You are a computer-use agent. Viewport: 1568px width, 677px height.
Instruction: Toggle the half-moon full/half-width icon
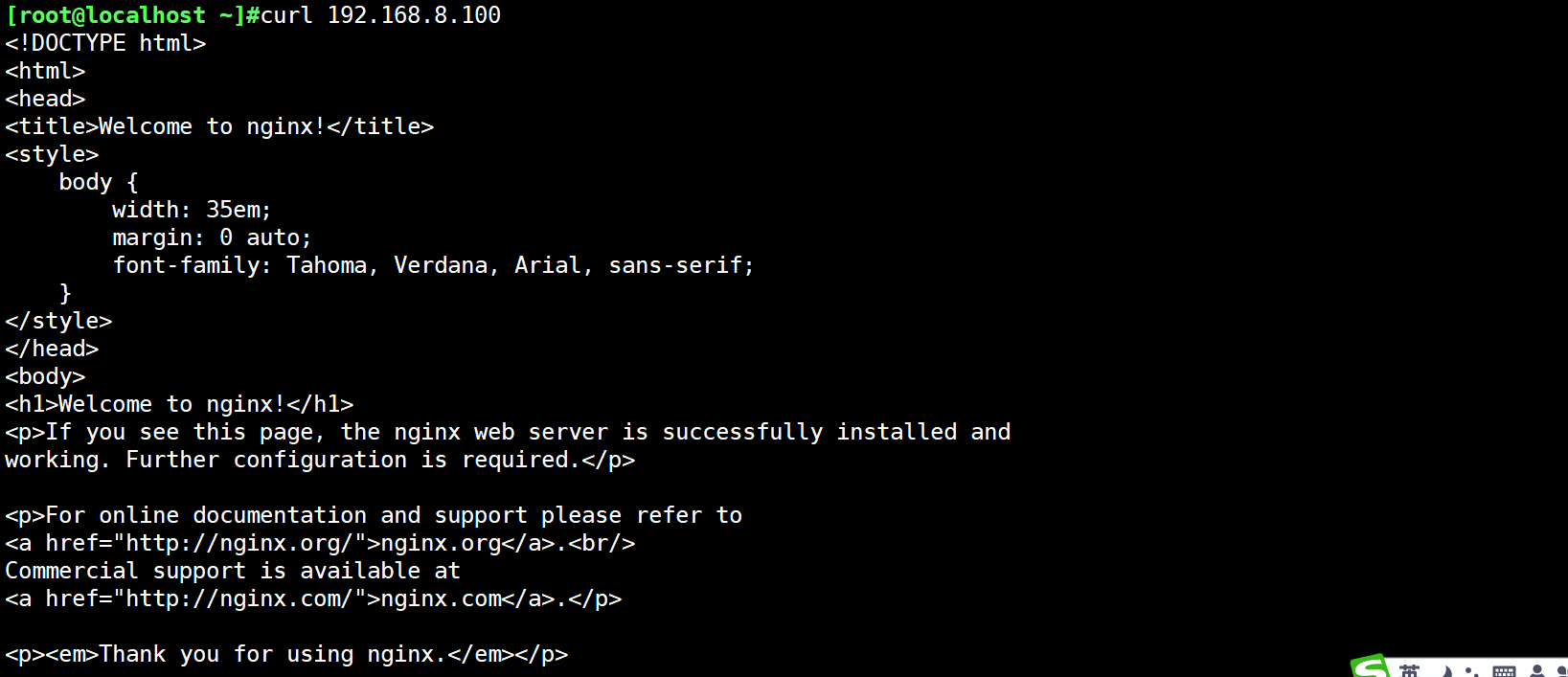[1447, 672]
